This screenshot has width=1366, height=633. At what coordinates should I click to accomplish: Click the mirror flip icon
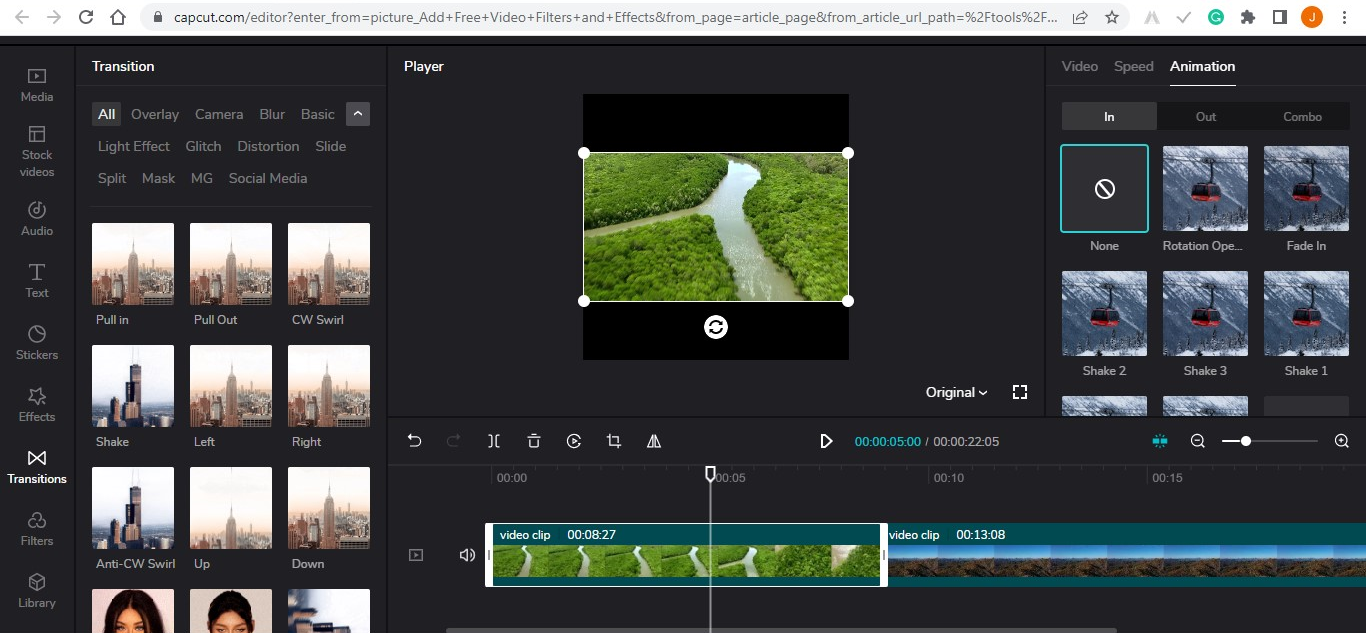coord(654,441)
